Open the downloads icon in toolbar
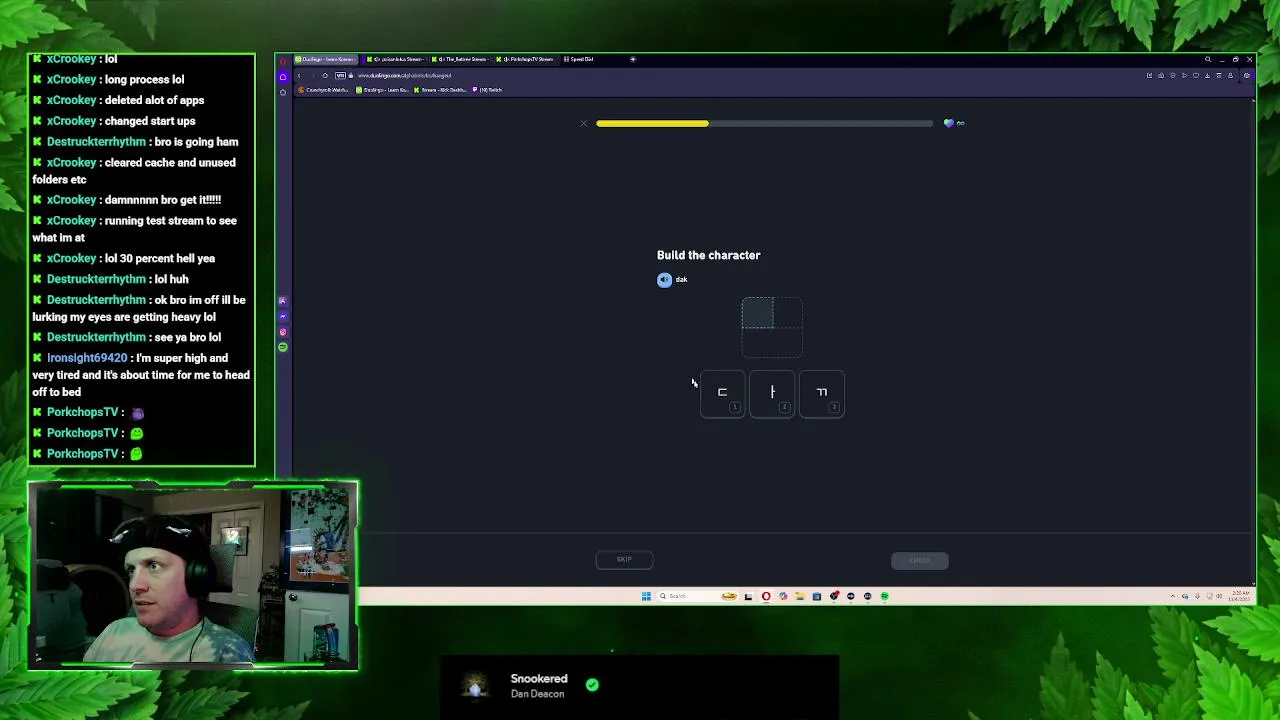 tap(1207, 76)
